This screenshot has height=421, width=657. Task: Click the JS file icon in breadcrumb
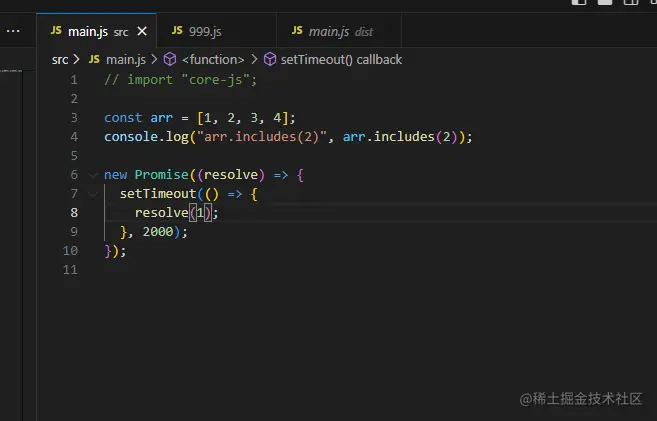(94, 59)
